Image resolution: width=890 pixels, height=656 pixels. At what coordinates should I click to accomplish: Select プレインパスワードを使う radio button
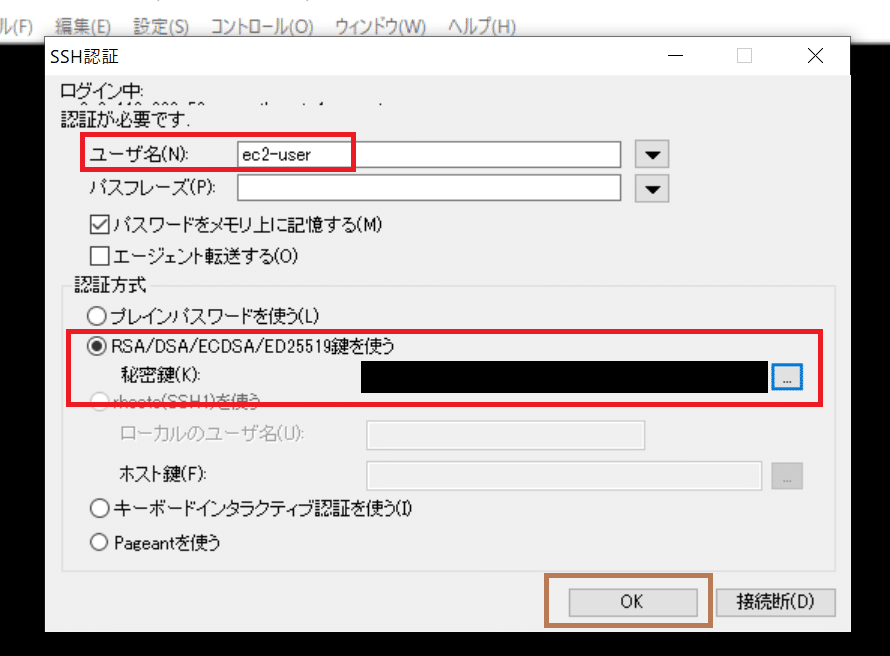pos(97,316)
